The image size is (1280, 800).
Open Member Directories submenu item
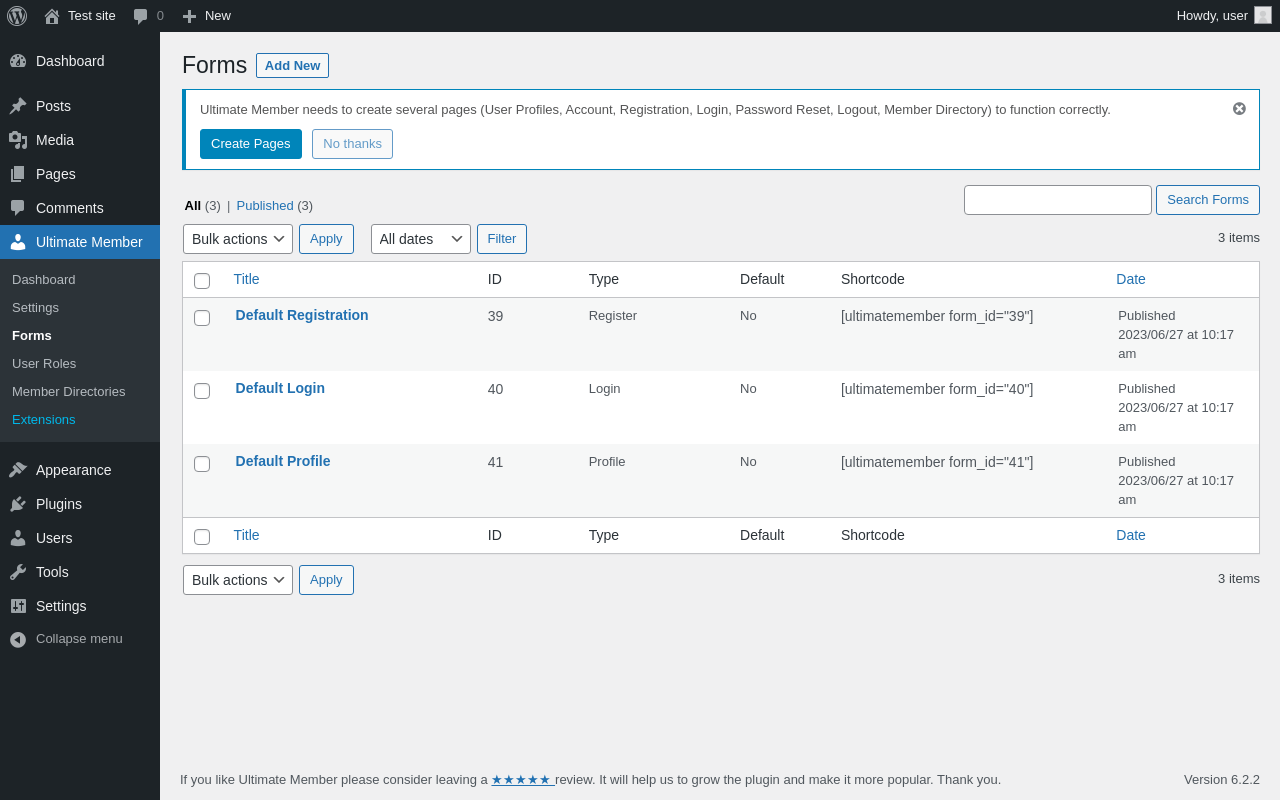[68, 392]
